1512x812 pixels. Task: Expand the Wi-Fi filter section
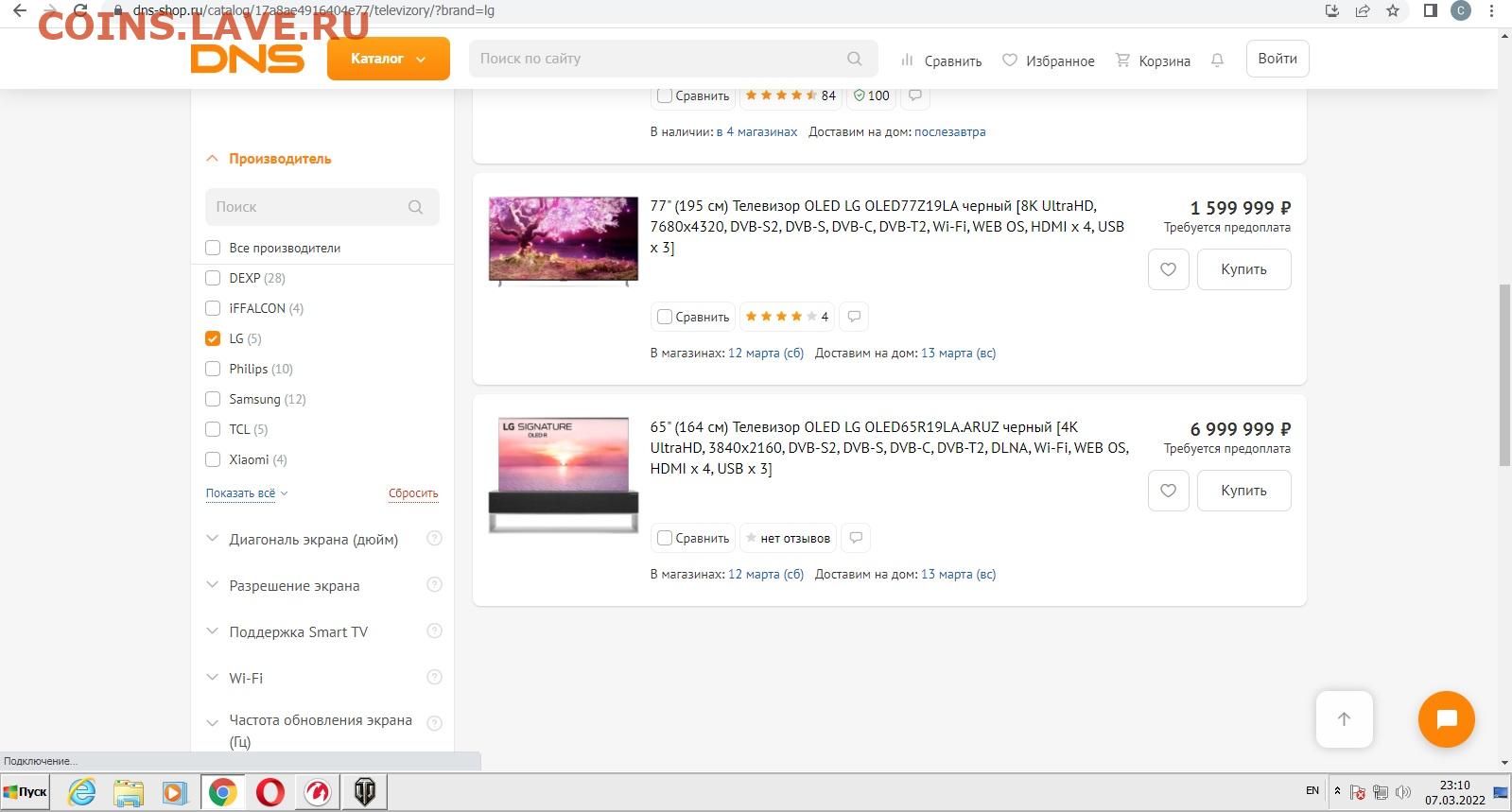[235, 679]
